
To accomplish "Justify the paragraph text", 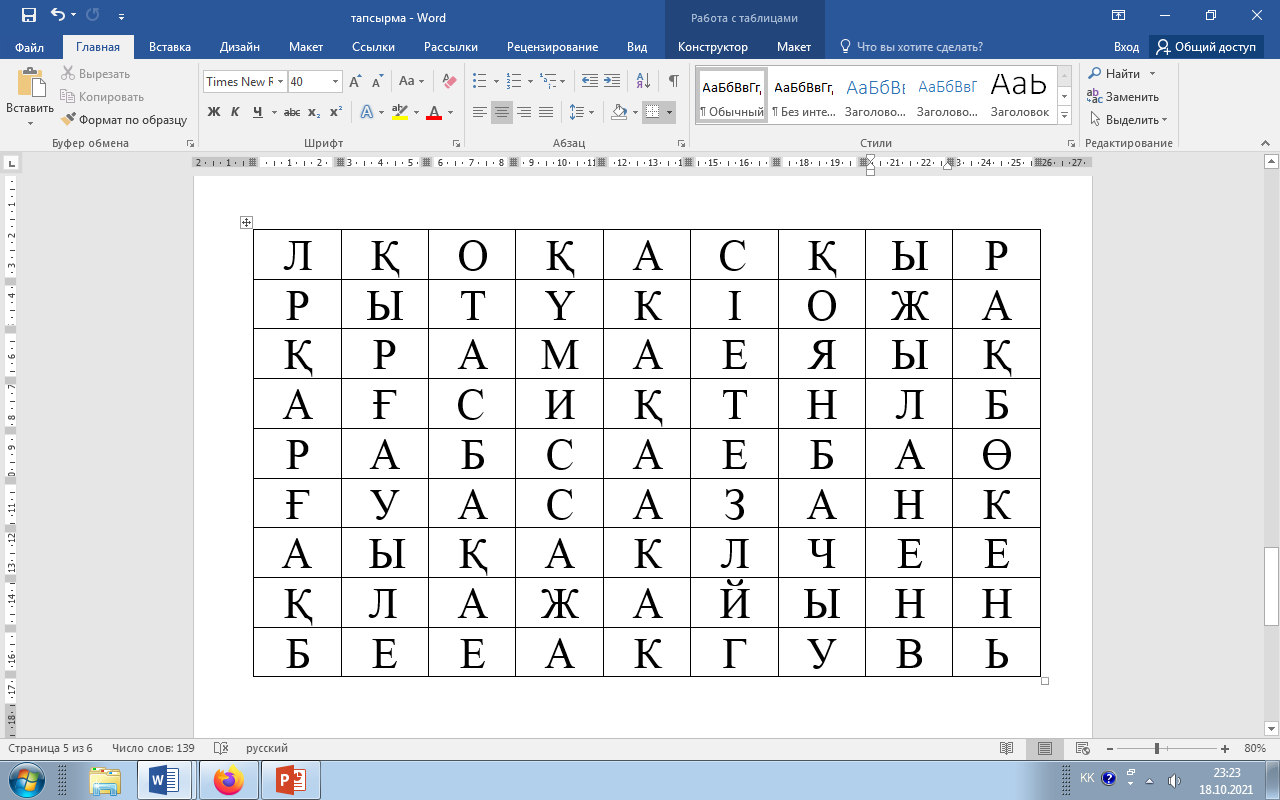I will click(x=546, y=112).
